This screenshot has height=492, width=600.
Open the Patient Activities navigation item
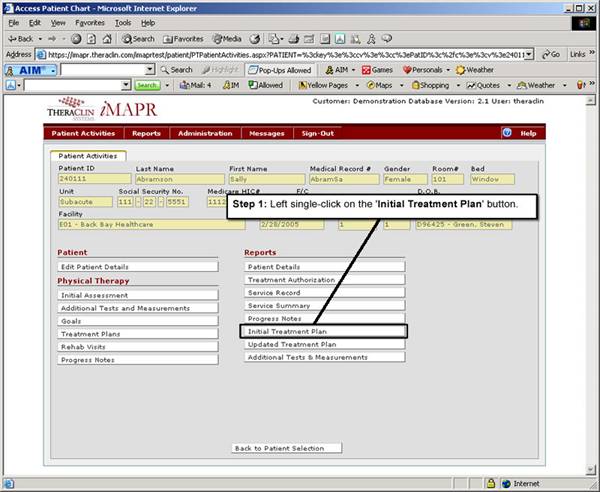83,133
